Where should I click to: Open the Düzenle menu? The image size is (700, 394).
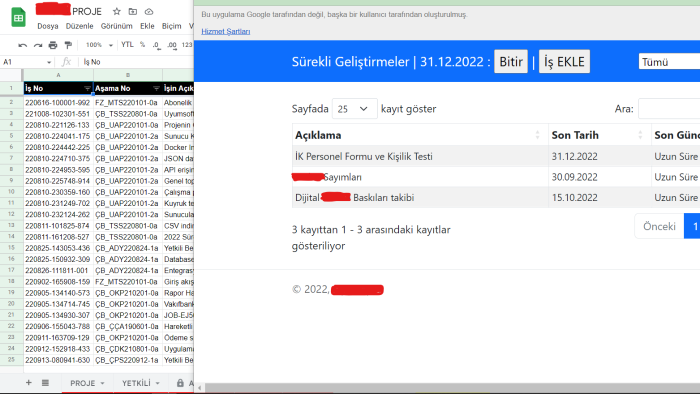[79, 26]
